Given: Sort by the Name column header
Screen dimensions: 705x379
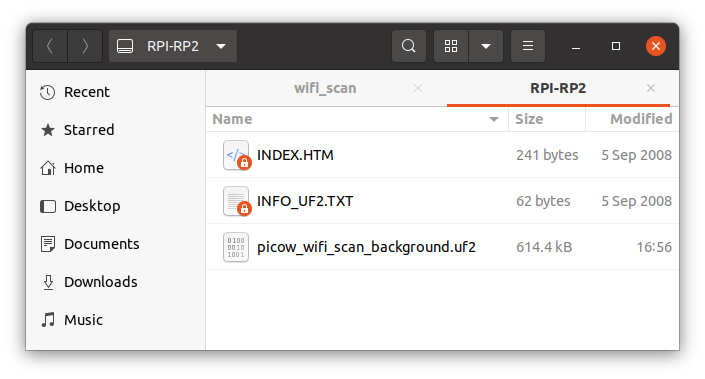Looking at the screenshot, I should pyautogui.click(x=232, y=119).
